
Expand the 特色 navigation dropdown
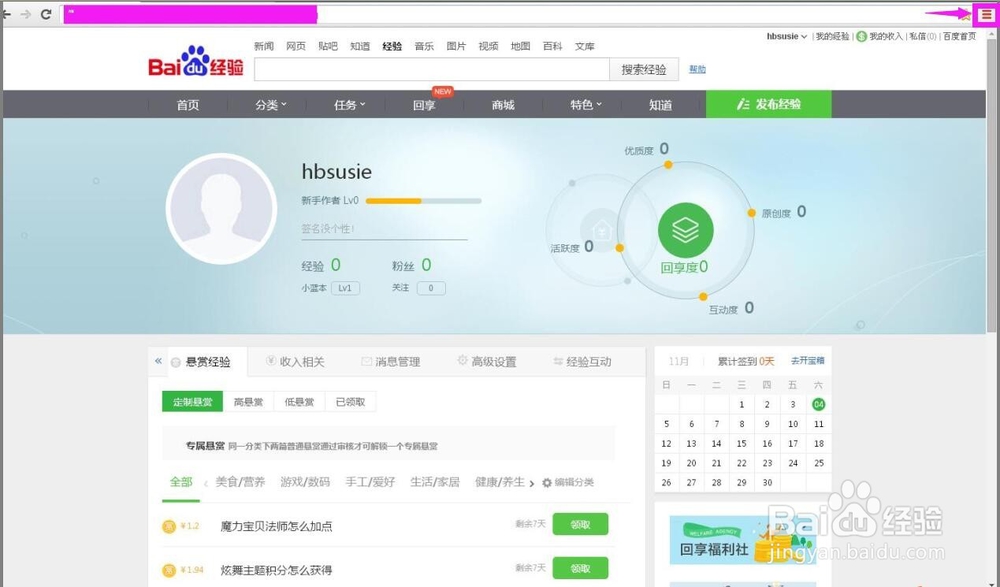click(x=586, y=105)
